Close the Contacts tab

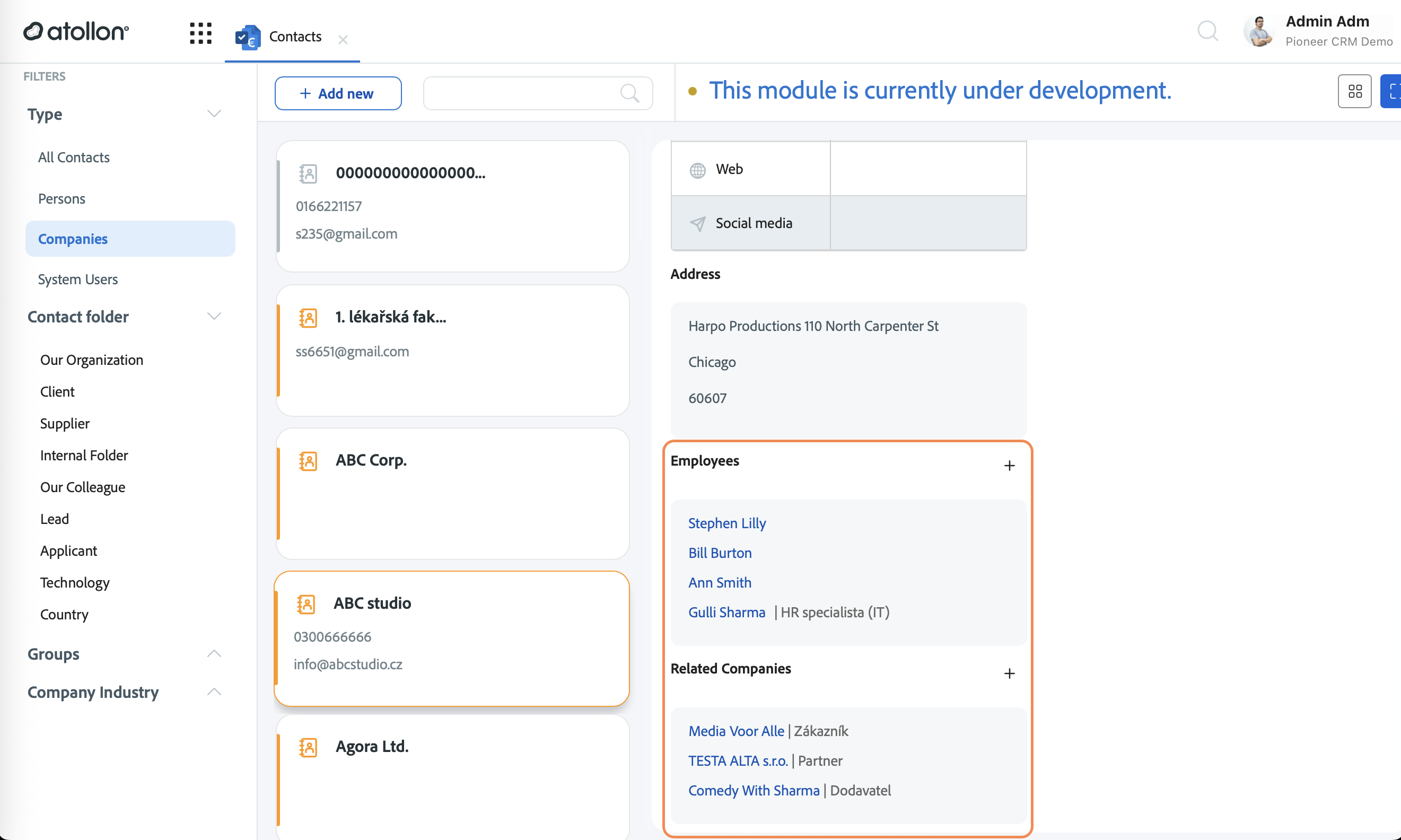(x=343, y=40)
